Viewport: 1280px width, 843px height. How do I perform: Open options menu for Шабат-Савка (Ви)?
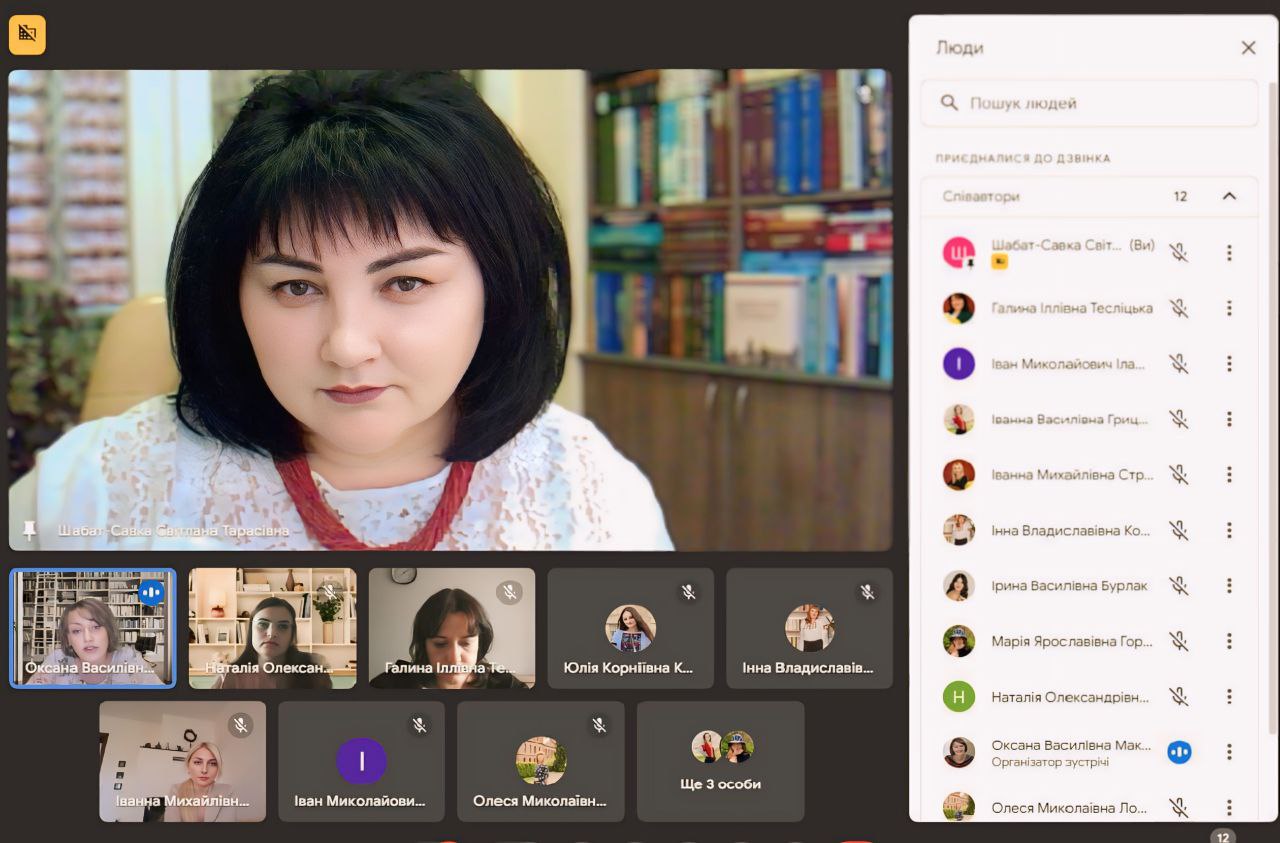point(1229,253)
